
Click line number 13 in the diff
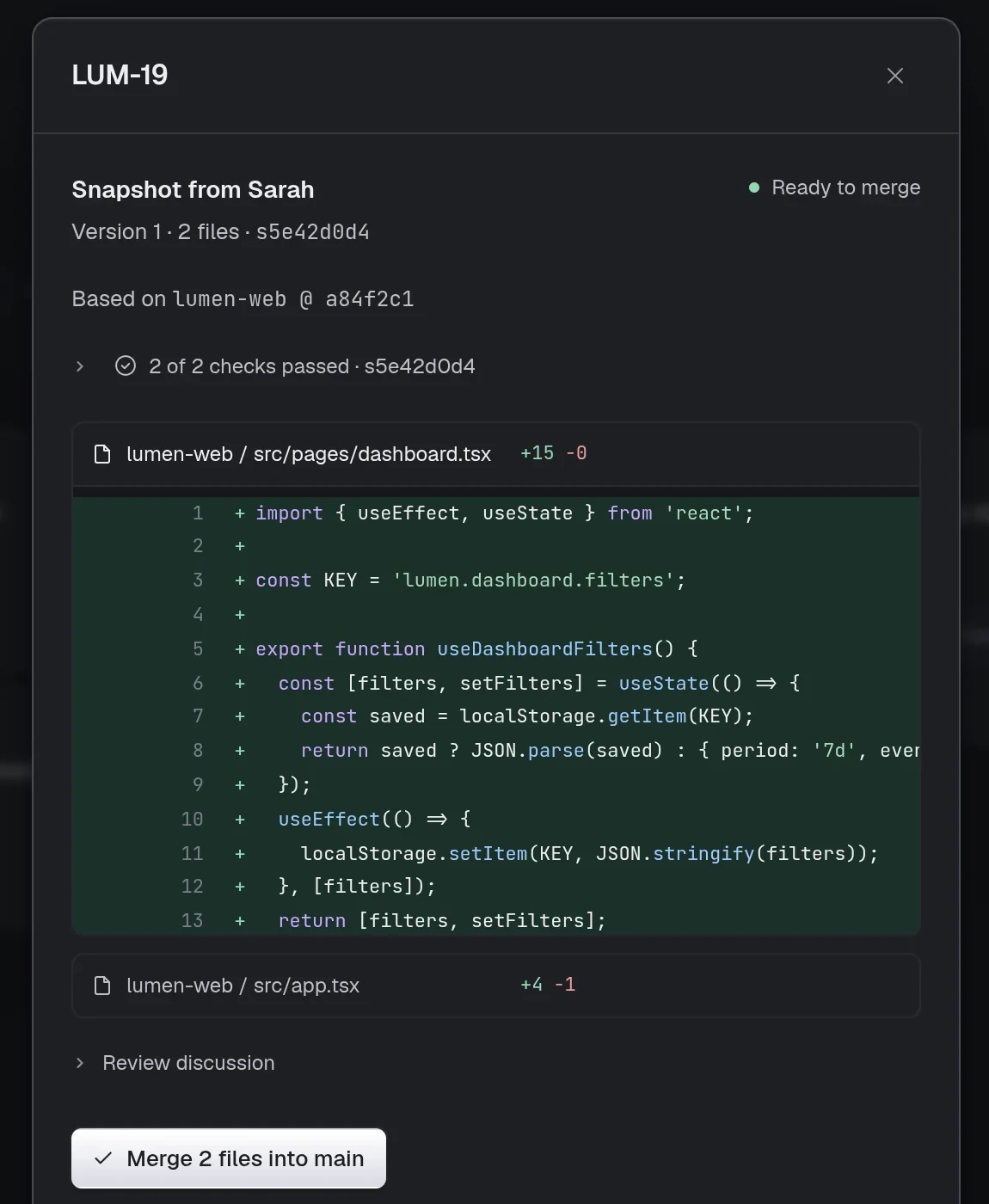point(193,921)
